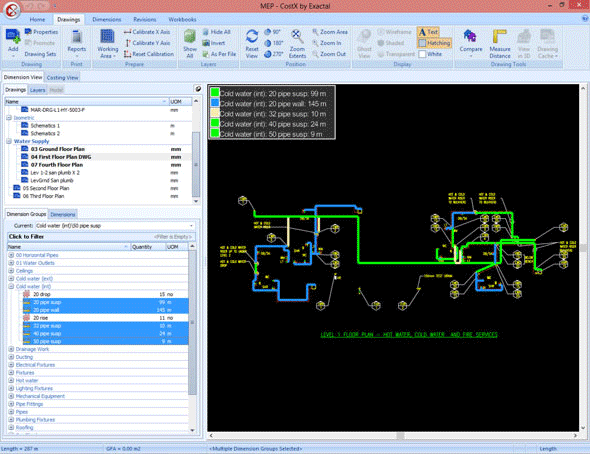This screenshot has height=454, width=590.
Task: Collapse the Cold water (int) group
Action: (x=11, y=286)
